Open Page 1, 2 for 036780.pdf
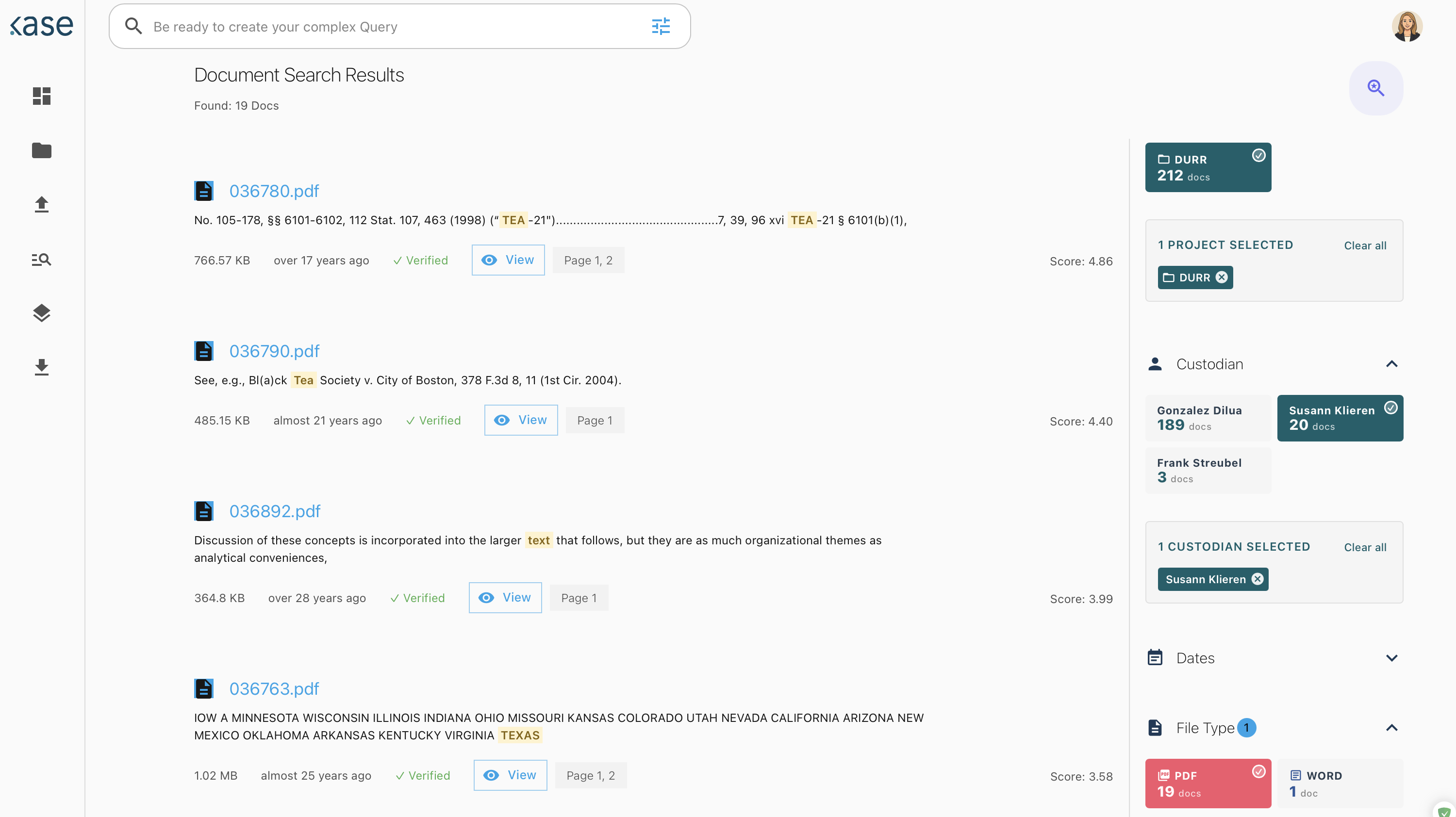The width and height of the screenshot is (1456, 817). pos(588,261)
